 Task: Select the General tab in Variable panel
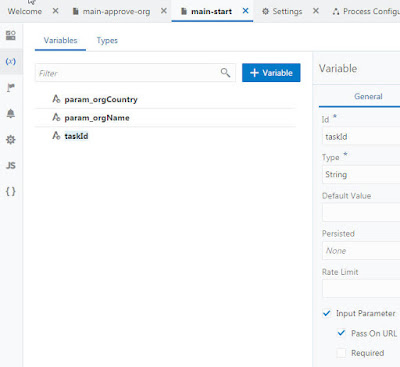[368, 96]
